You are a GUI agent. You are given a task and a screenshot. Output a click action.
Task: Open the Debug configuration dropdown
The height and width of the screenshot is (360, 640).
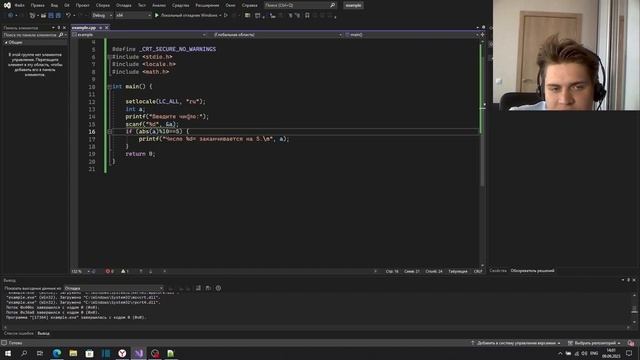pyautogui.click(x=102, y=16)
